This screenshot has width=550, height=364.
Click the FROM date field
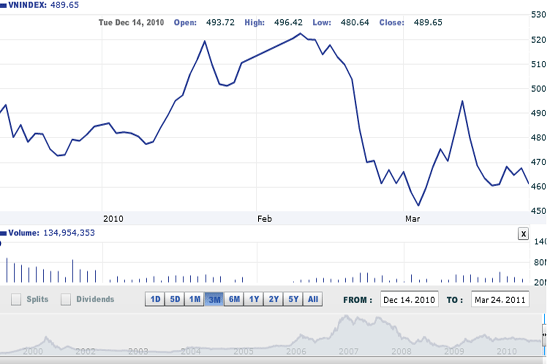point(409,300)
